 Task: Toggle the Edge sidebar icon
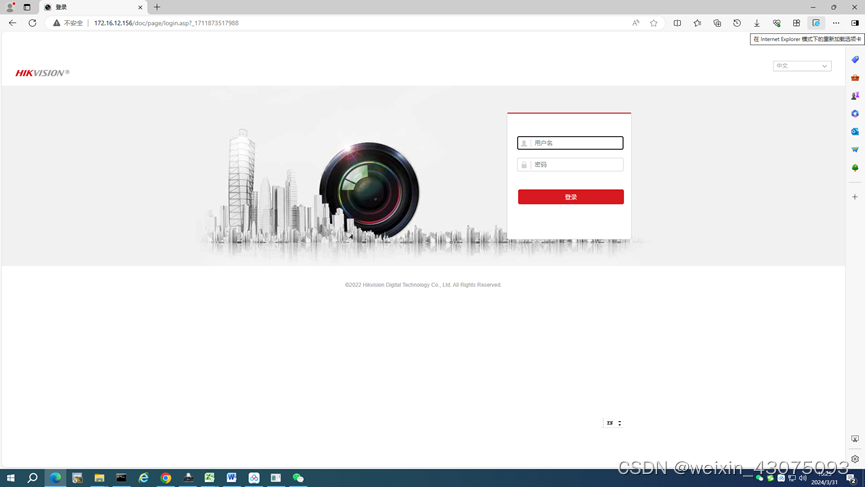(855, 23)
